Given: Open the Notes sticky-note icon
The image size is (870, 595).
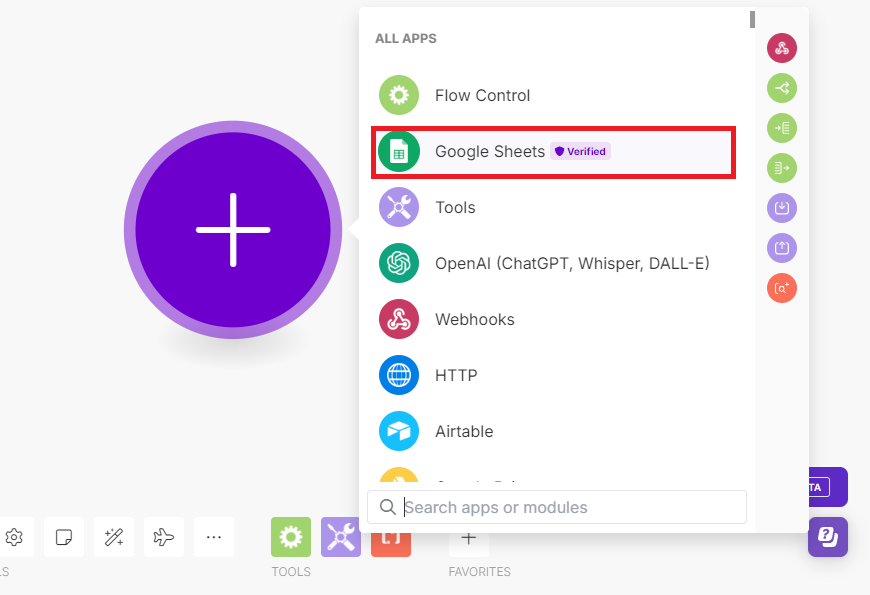Looking at the screenshot, I should [x=64, y=537].
